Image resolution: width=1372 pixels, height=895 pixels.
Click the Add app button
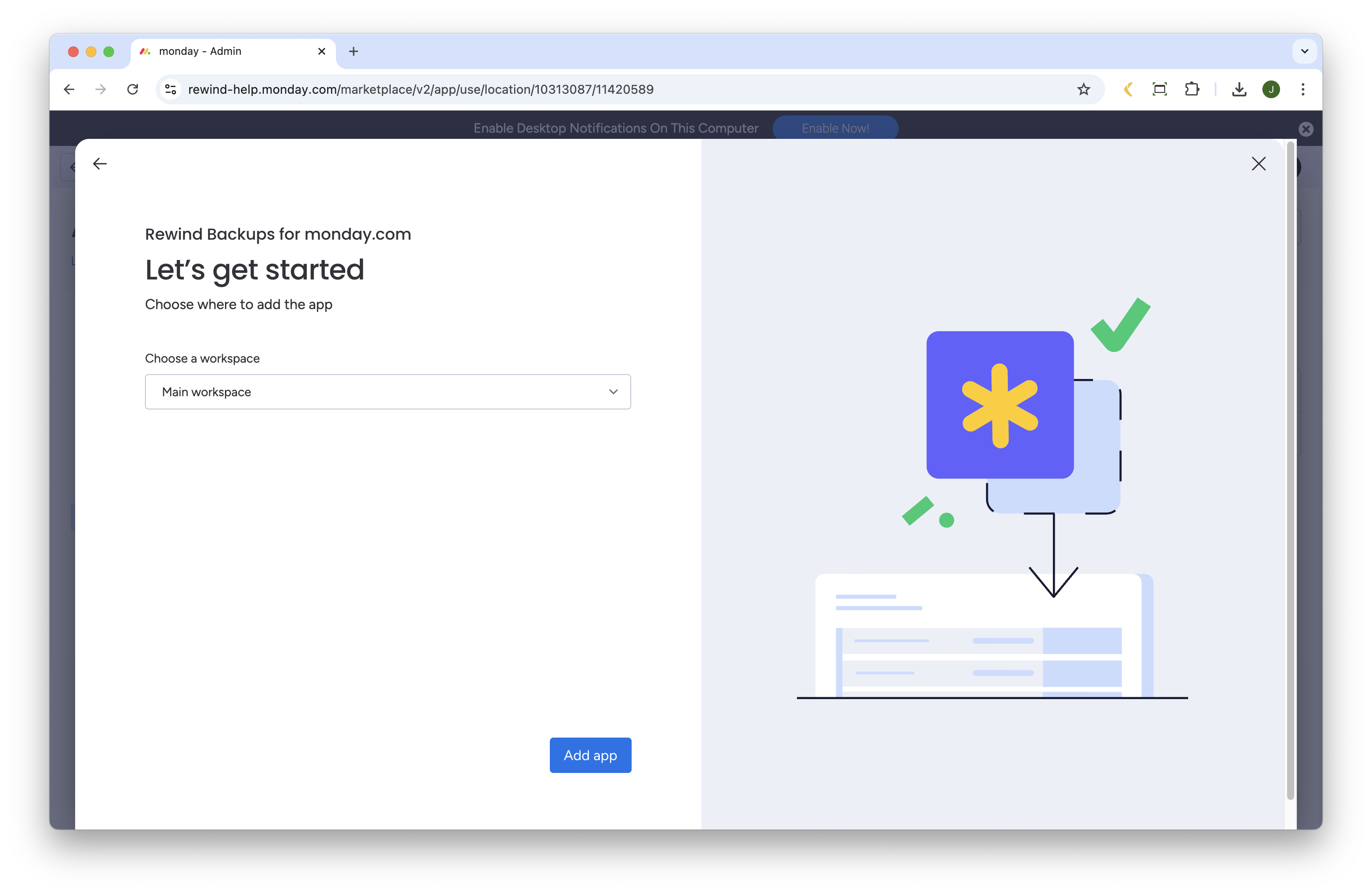click(590, 755)
